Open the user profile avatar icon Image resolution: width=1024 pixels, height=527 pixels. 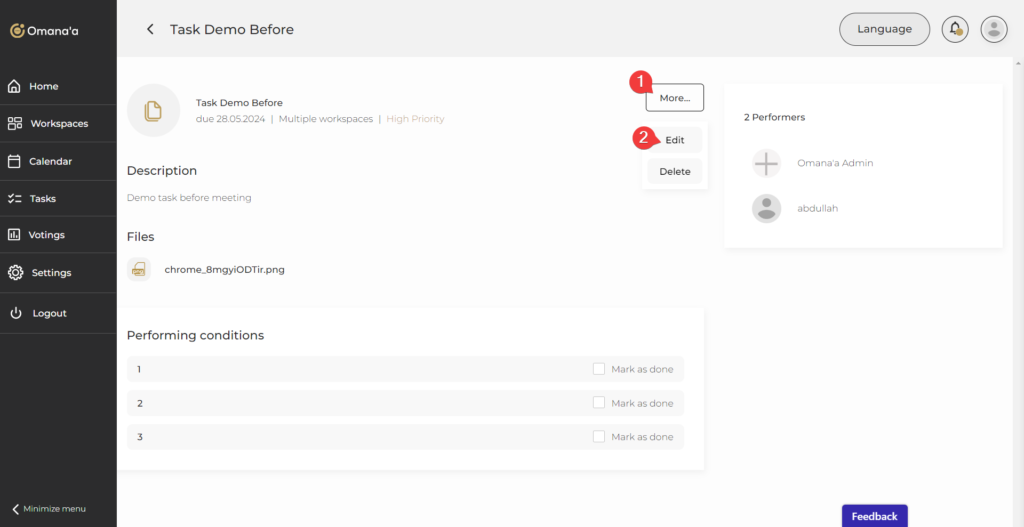(x=993, y=29)
